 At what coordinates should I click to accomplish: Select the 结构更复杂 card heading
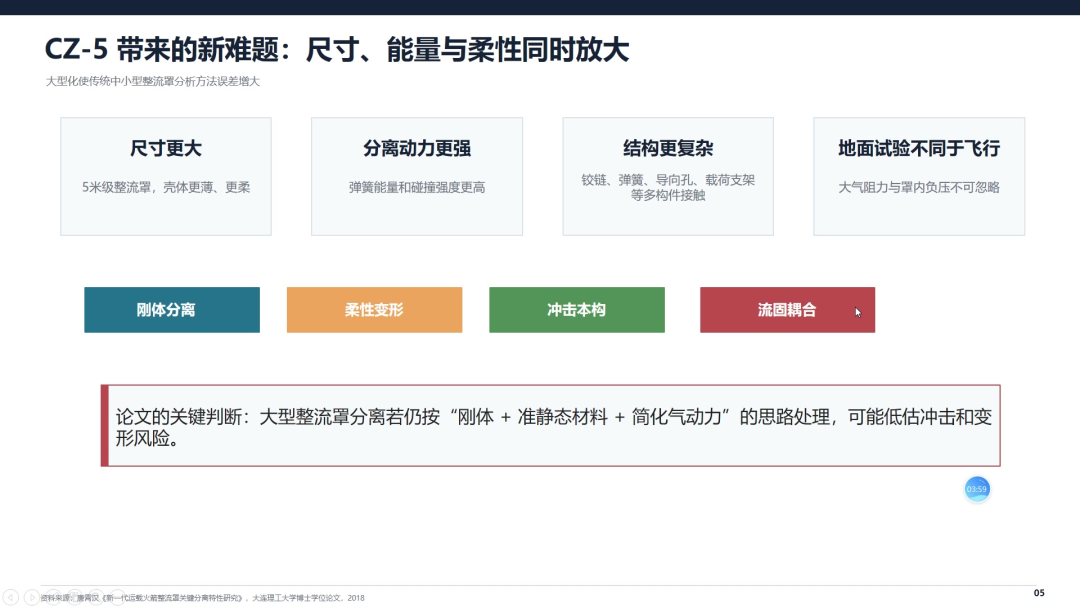coord(668,148)
